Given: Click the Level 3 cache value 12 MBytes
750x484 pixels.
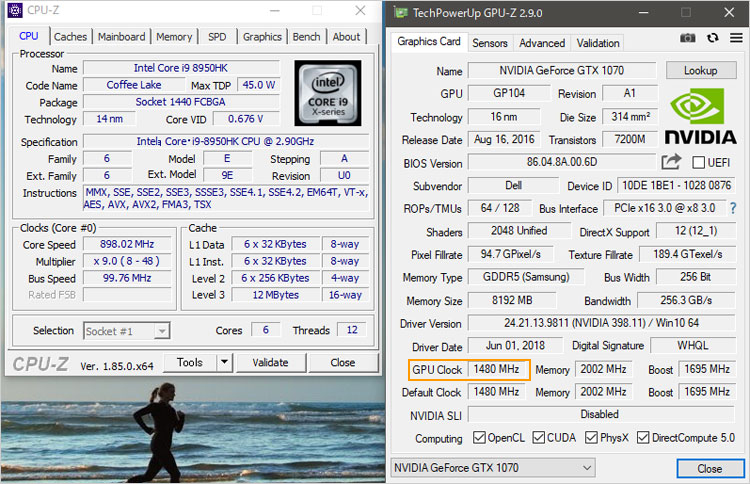Looking at the screenshot, I should [x=276, y=295].
